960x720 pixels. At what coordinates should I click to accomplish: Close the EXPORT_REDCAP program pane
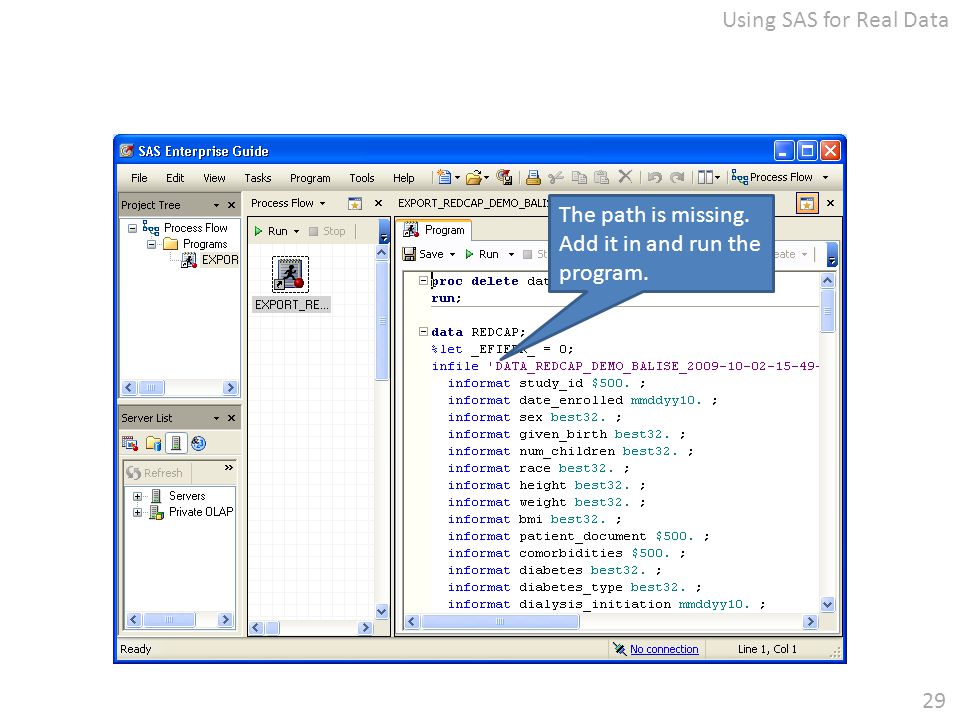coord(830,203)
